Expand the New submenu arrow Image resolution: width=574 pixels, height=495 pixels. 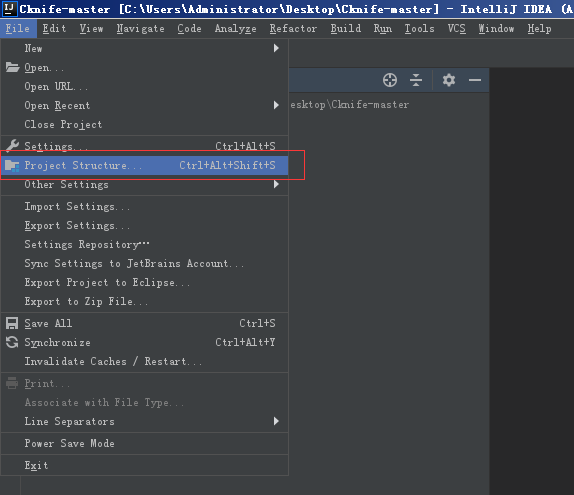[276, 48]
